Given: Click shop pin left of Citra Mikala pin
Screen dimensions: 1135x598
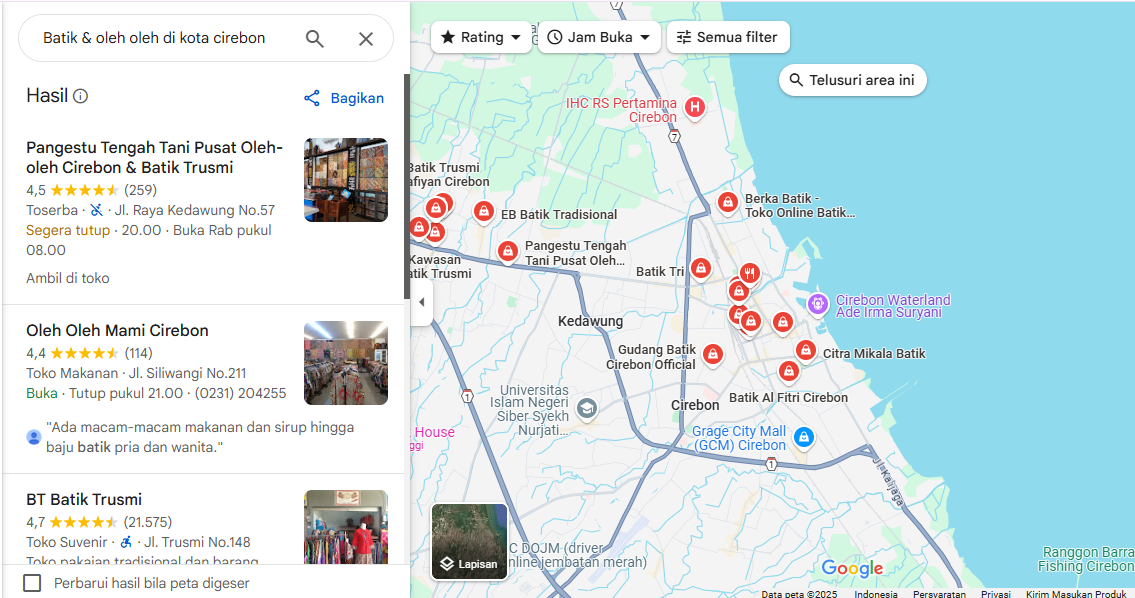Looking at the screenshot, I should coord(782,322).
